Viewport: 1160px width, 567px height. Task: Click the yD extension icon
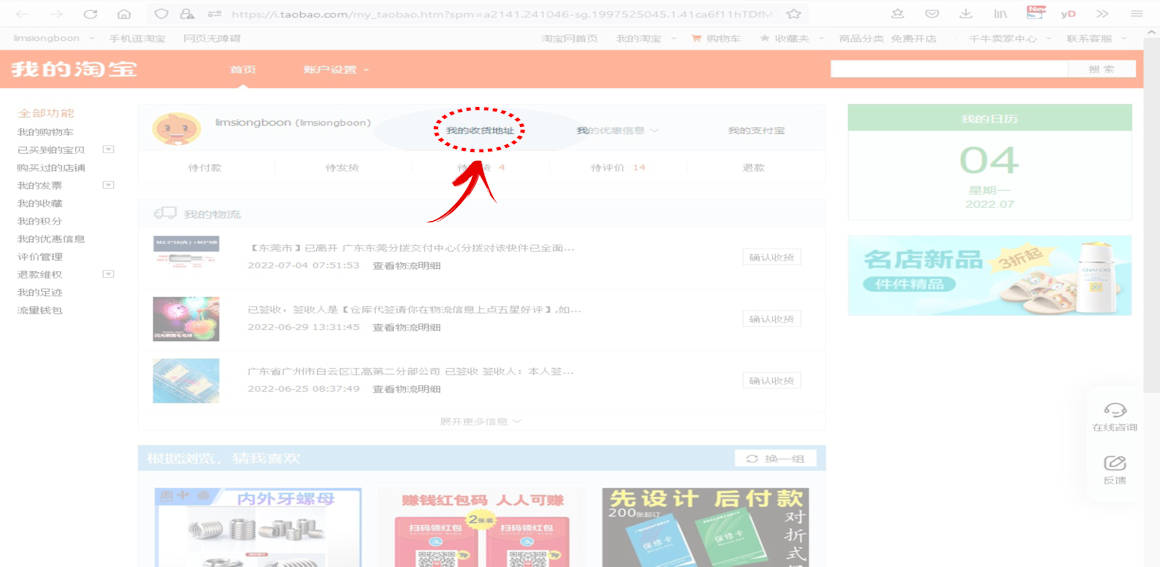pos(1068,14)
